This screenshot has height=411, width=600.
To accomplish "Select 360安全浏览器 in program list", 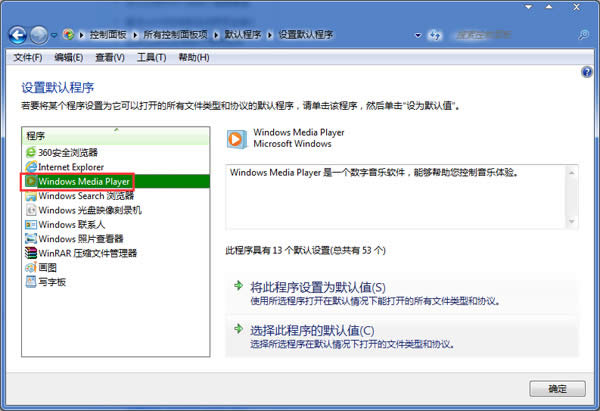I will 116,152.
